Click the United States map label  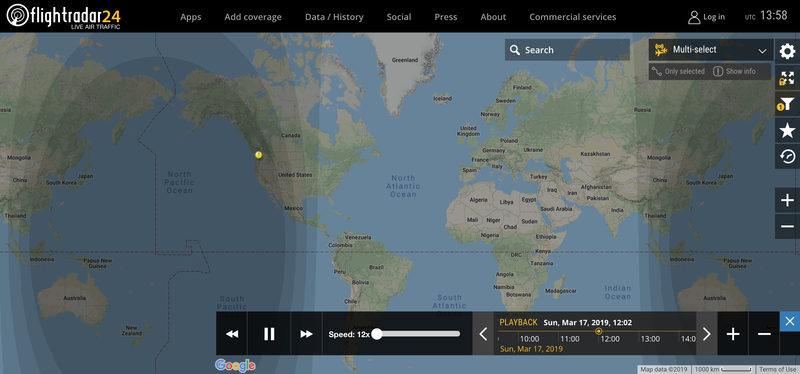295,175
